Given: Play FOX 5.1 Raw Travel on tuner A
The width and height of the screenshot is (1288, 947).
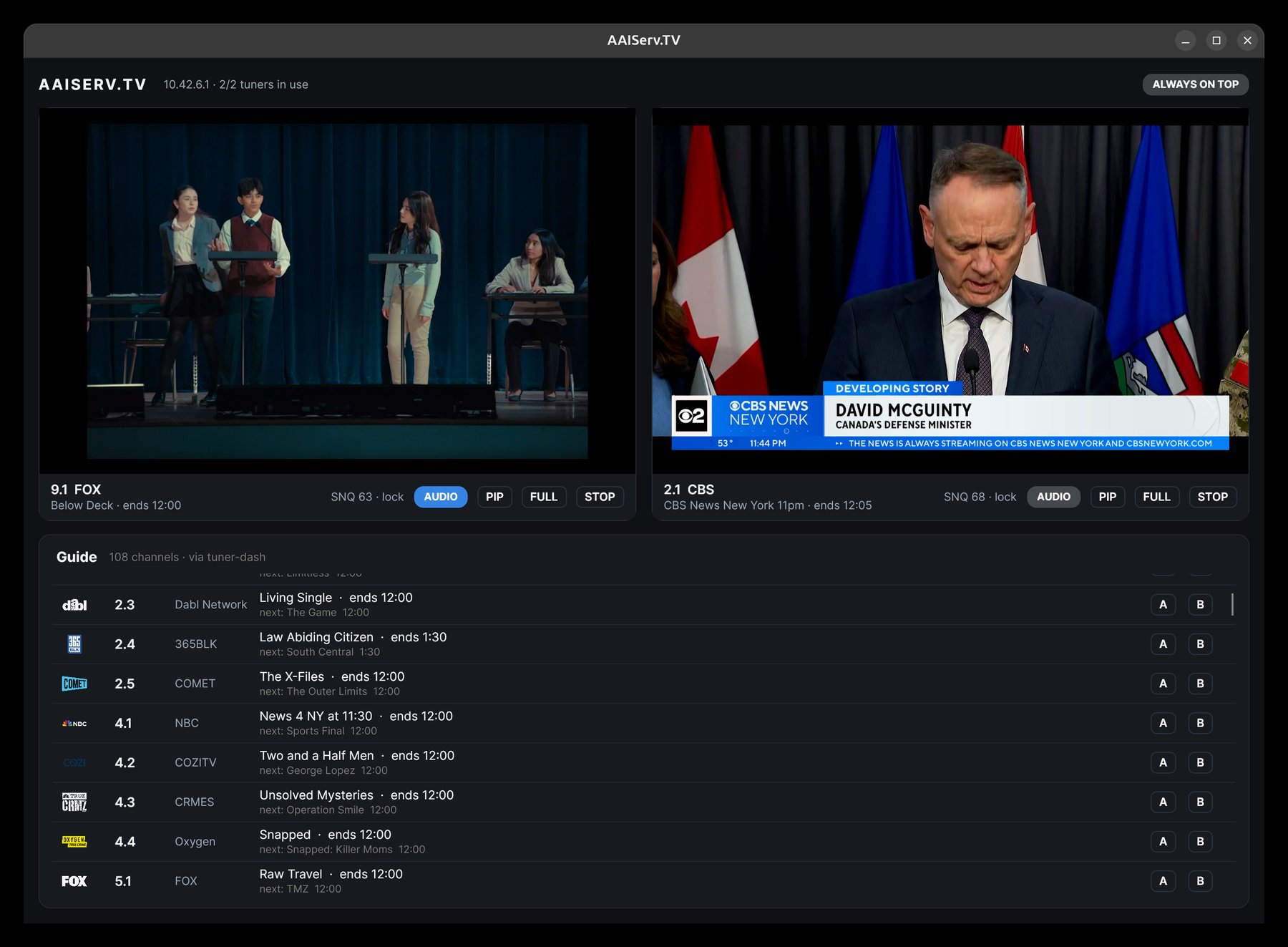Looking at the screenshot, I should (x=1163, y=881).
